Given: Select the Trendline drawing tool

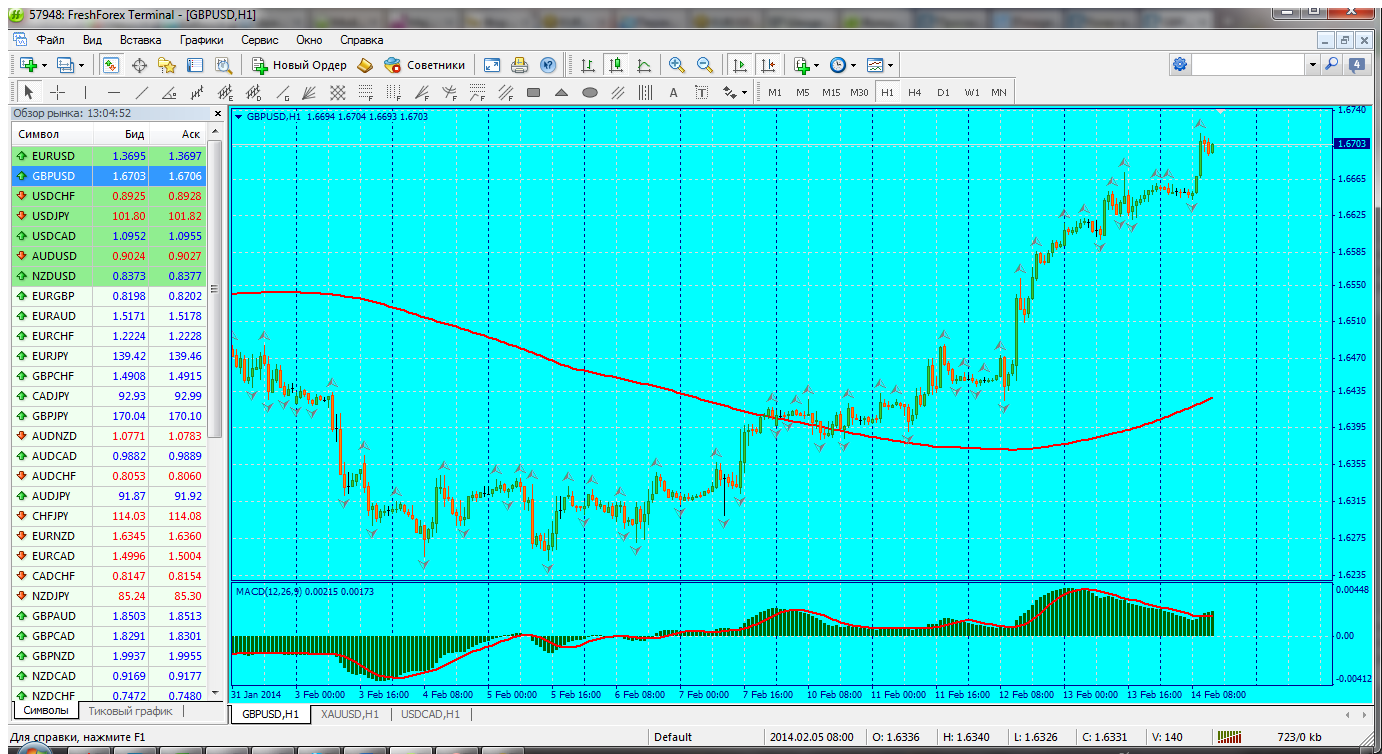Looking at the screenshot, I should click(x=141, y=93).
